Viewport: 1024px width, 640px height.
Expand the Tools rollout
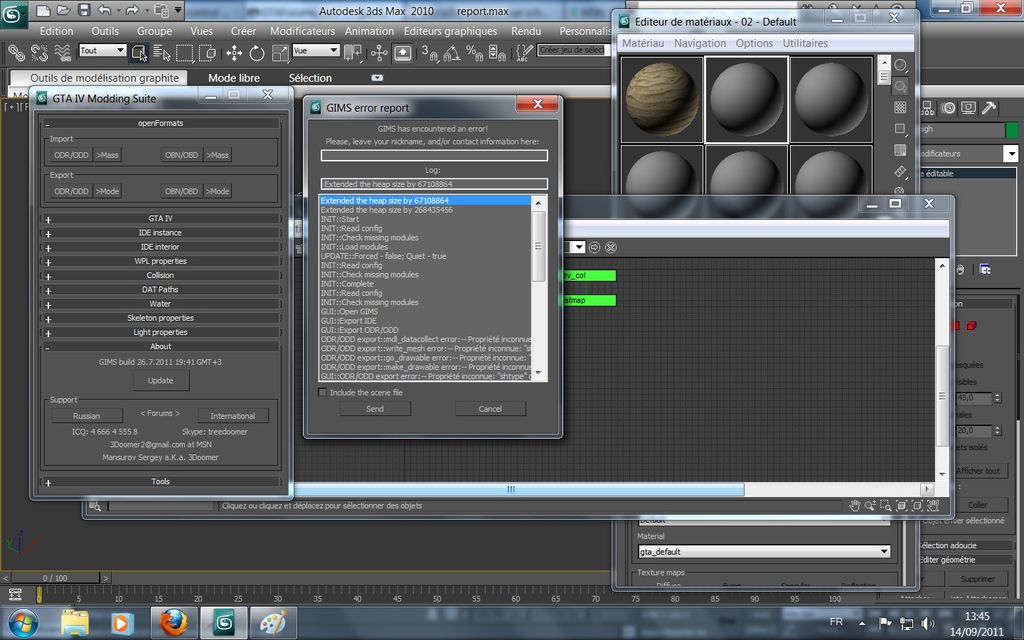tap(160, 481)
